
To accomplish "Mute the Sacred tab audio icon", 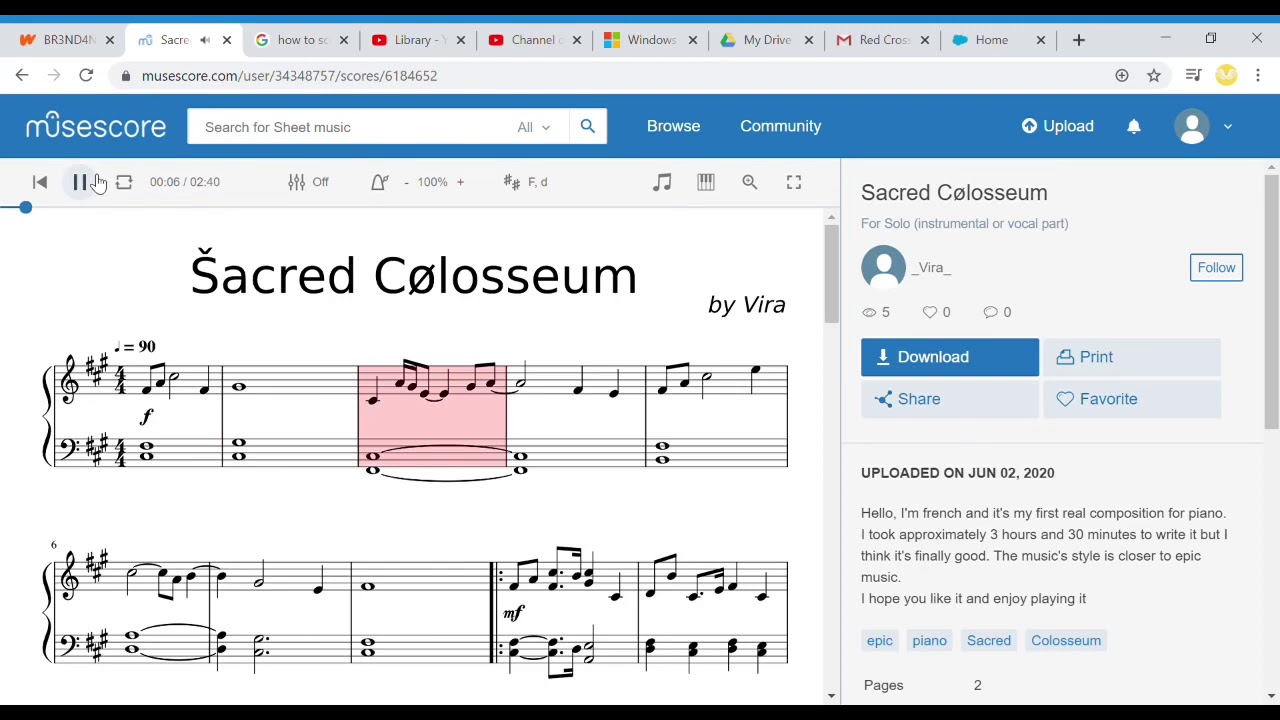I will [x=205, y=40].
